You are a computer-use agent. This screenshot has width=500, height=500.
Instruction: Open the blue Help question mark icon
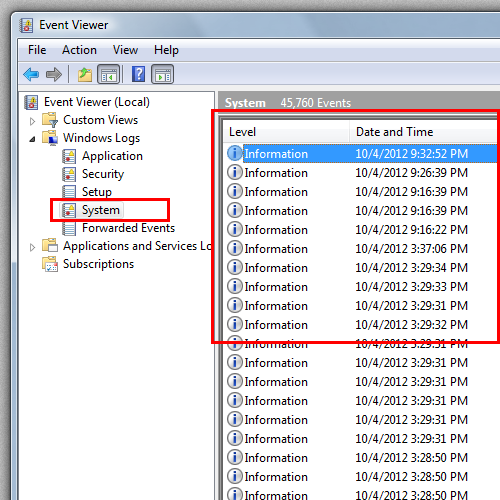pos(138,74)
